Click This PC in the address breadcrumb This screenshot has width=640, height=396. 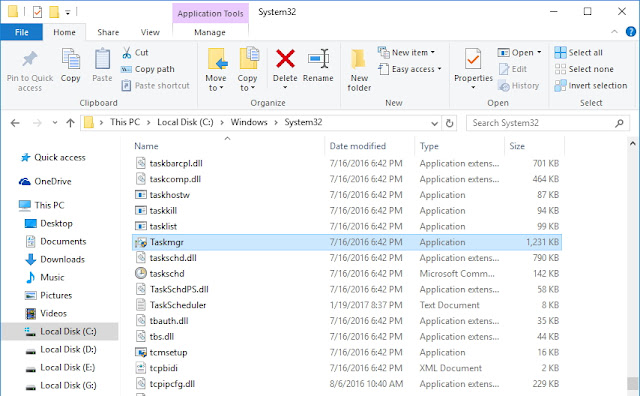pyautogui.click(x=125, y=122)
